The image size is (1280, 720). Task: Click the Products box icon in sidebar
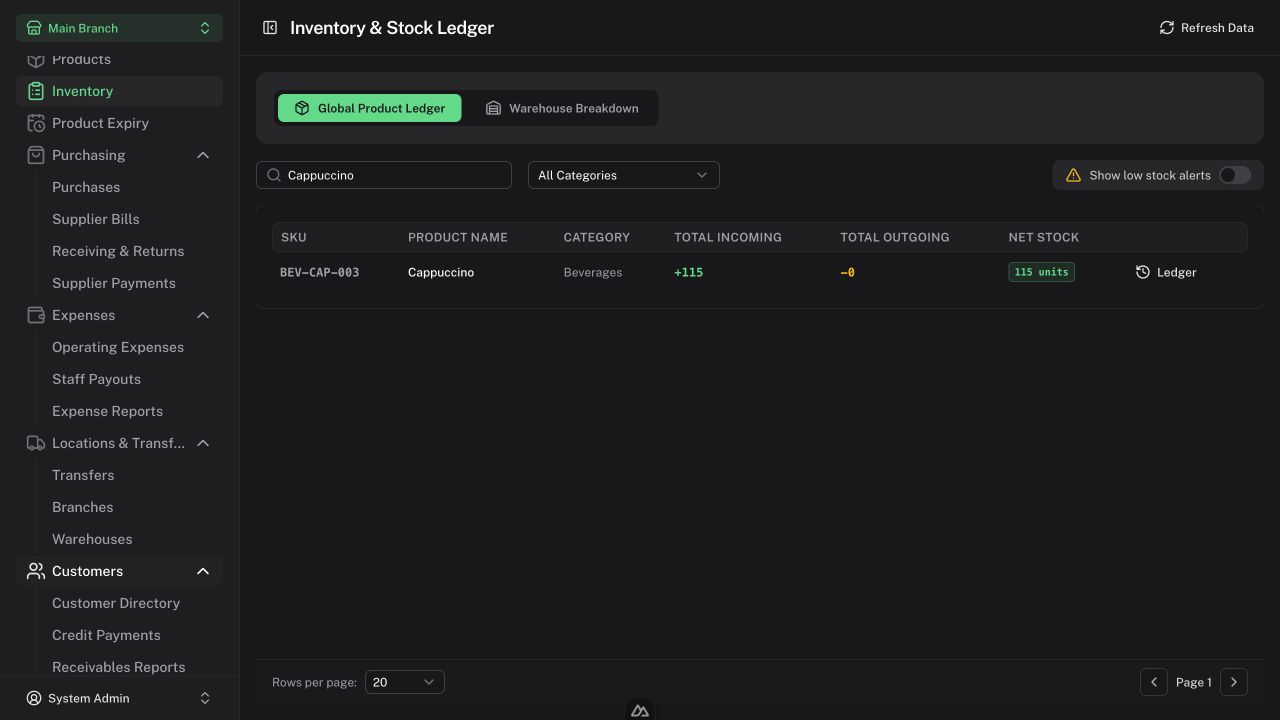pyautogui.click(x=36, y=60)
